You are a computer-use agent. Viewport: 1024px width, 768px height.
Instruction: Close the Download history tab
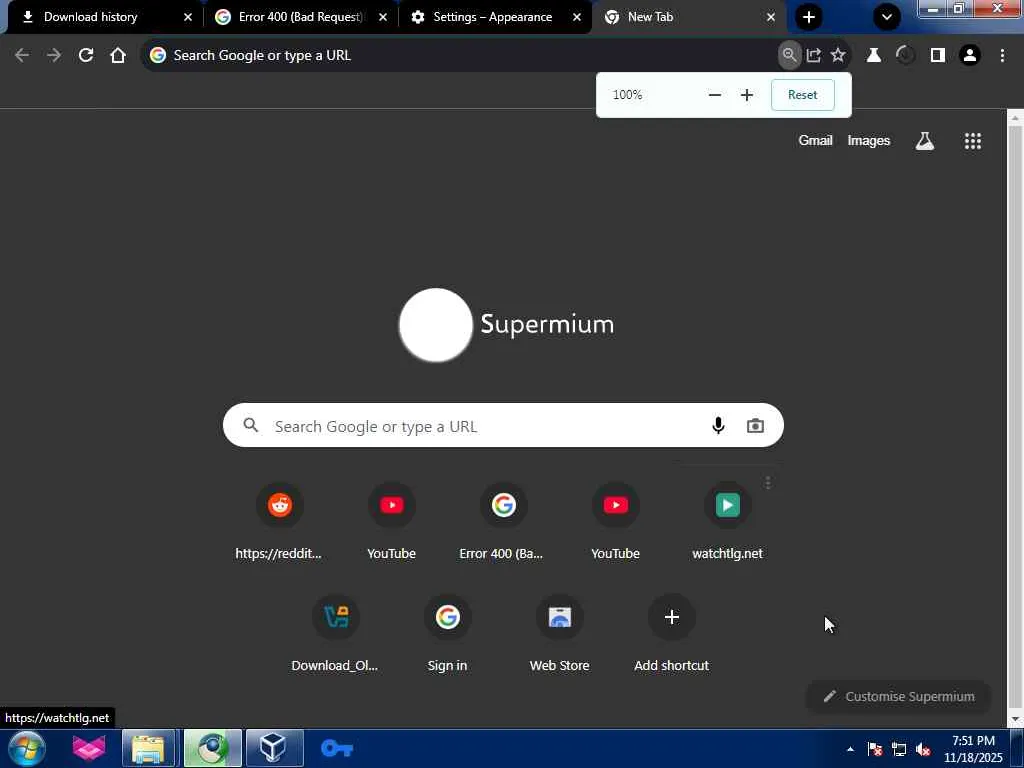pyautogui.click(x=187, y=17)
